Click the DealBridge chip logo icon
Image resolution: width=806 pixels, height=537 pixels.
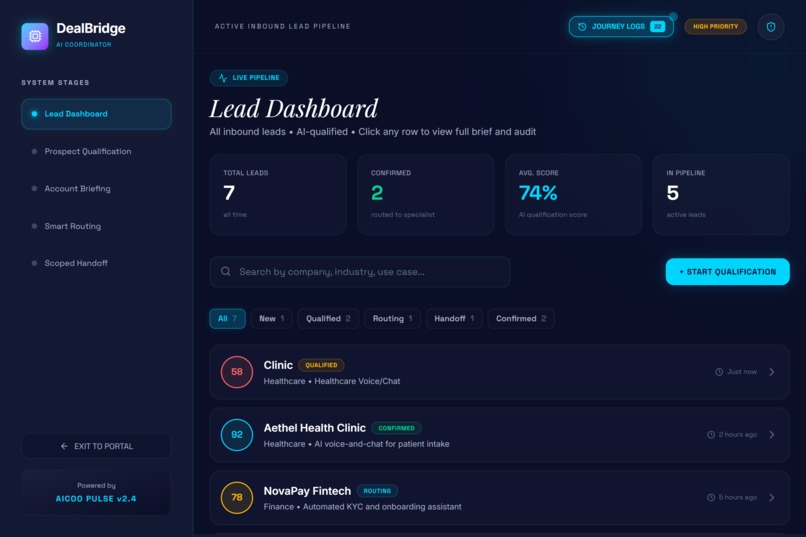[x=35, y=36]
